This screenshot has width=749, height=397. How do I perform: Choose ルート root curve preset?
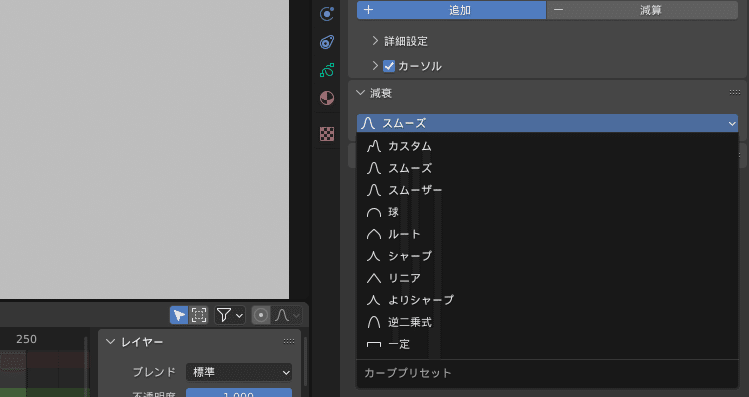click(x=547, y=234)
